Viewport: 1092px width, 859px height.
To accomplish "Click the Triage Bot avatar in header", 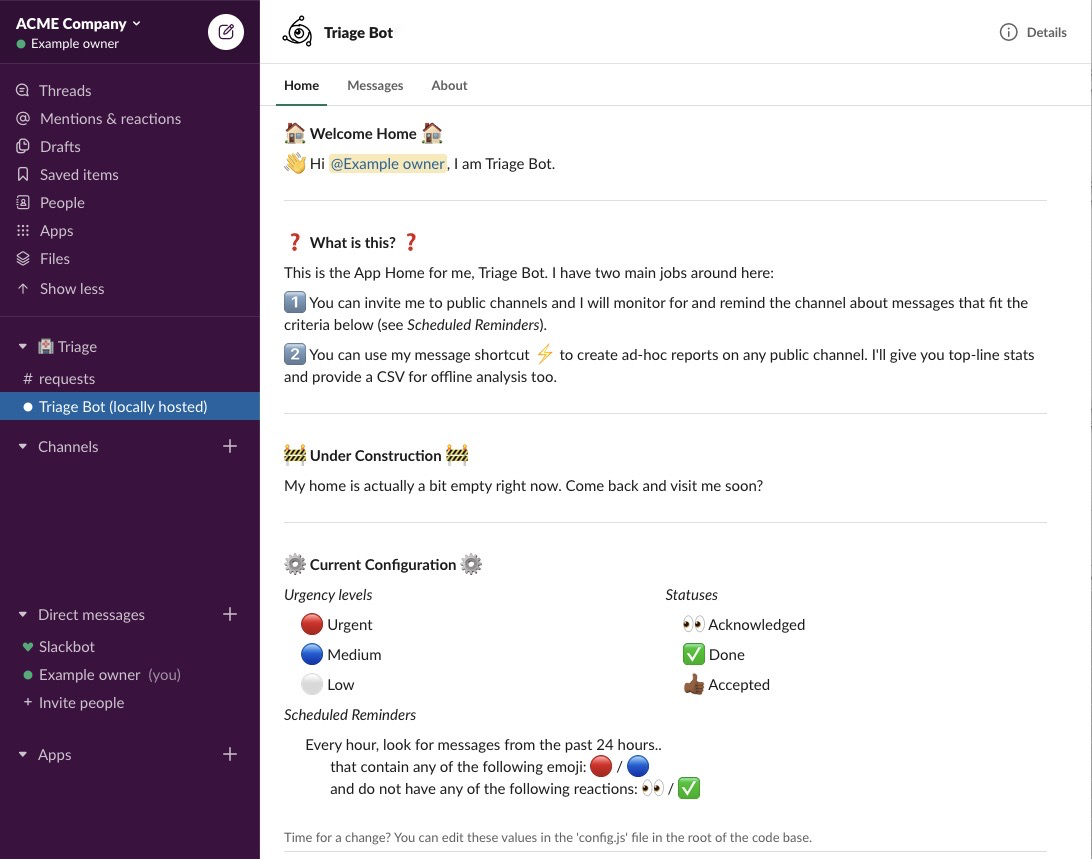I will [297, 32].
